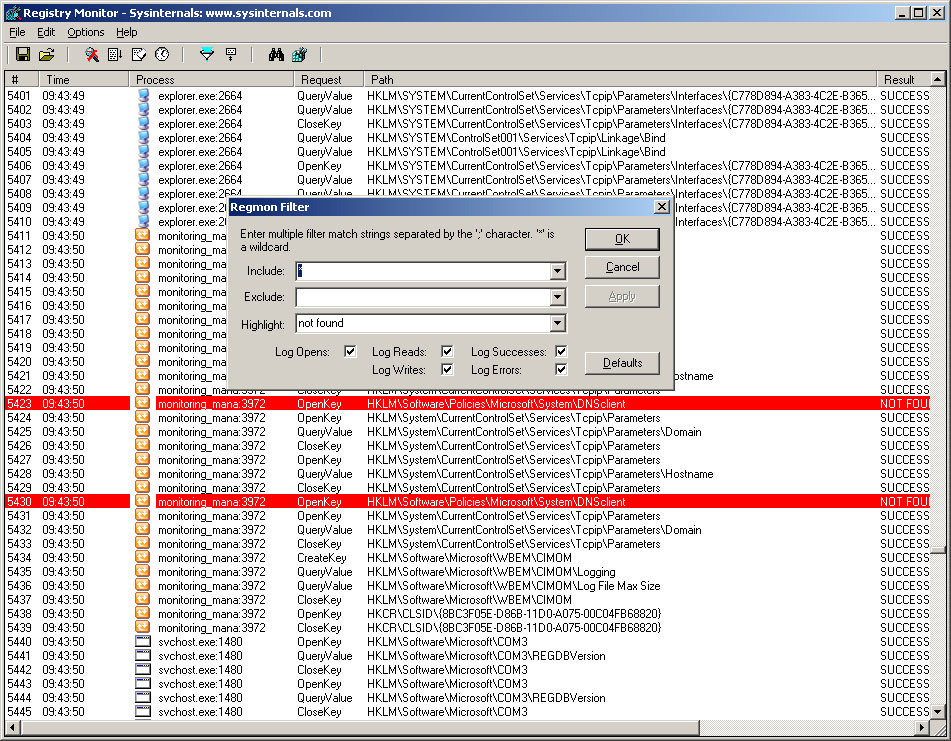
Task: Click the horizontal scrollbar thumb
Action: tap(359, 727)
